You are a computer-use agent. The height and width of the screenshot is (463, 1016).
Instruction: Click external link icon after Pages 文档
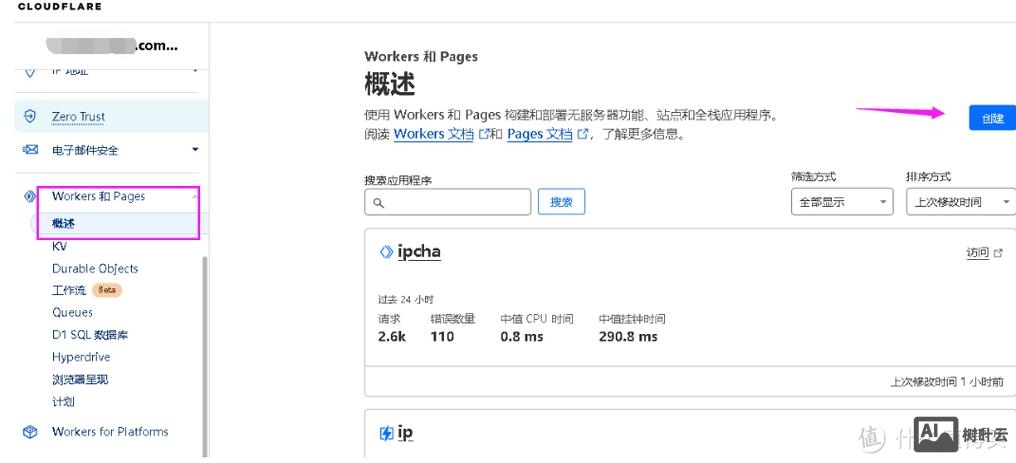coord(583,134)
